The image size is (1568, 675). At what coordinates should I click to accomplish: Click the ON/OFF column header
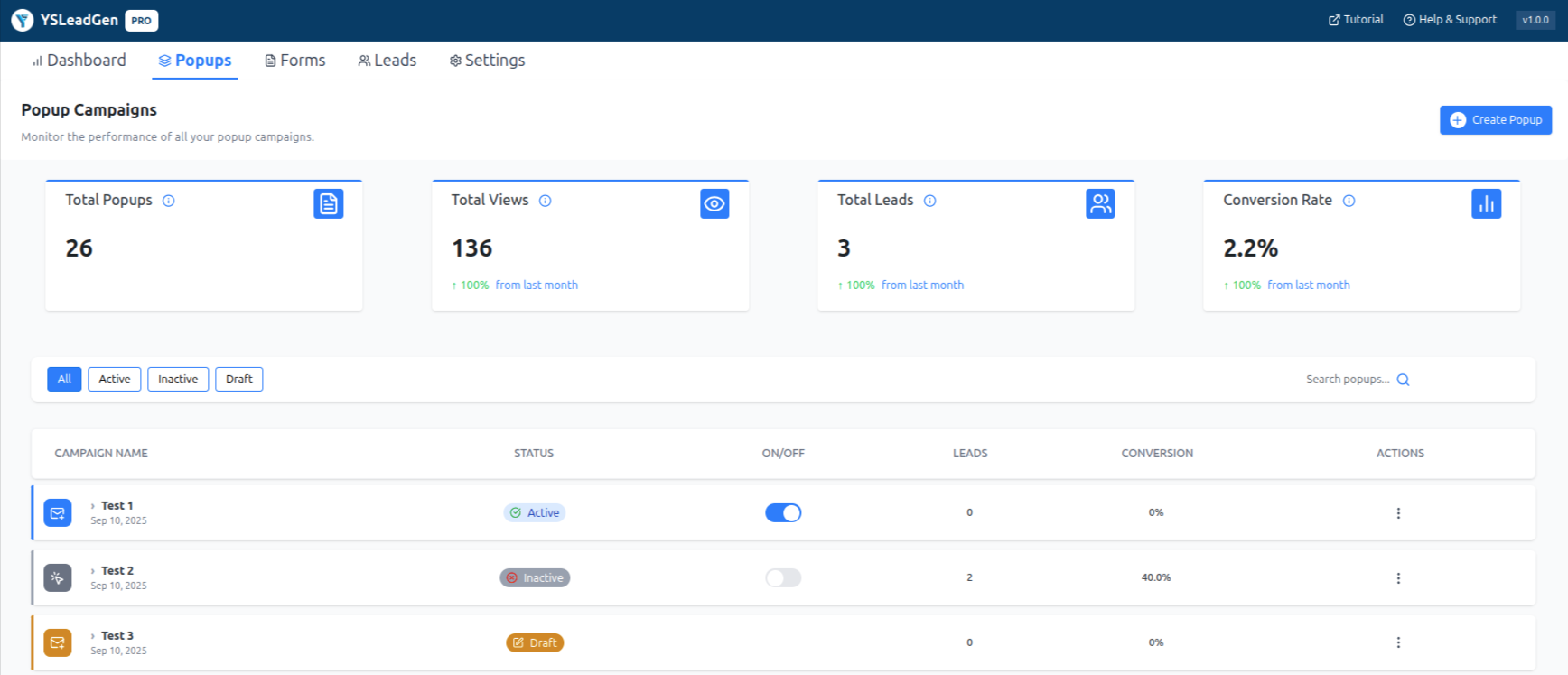coord(783,454)
